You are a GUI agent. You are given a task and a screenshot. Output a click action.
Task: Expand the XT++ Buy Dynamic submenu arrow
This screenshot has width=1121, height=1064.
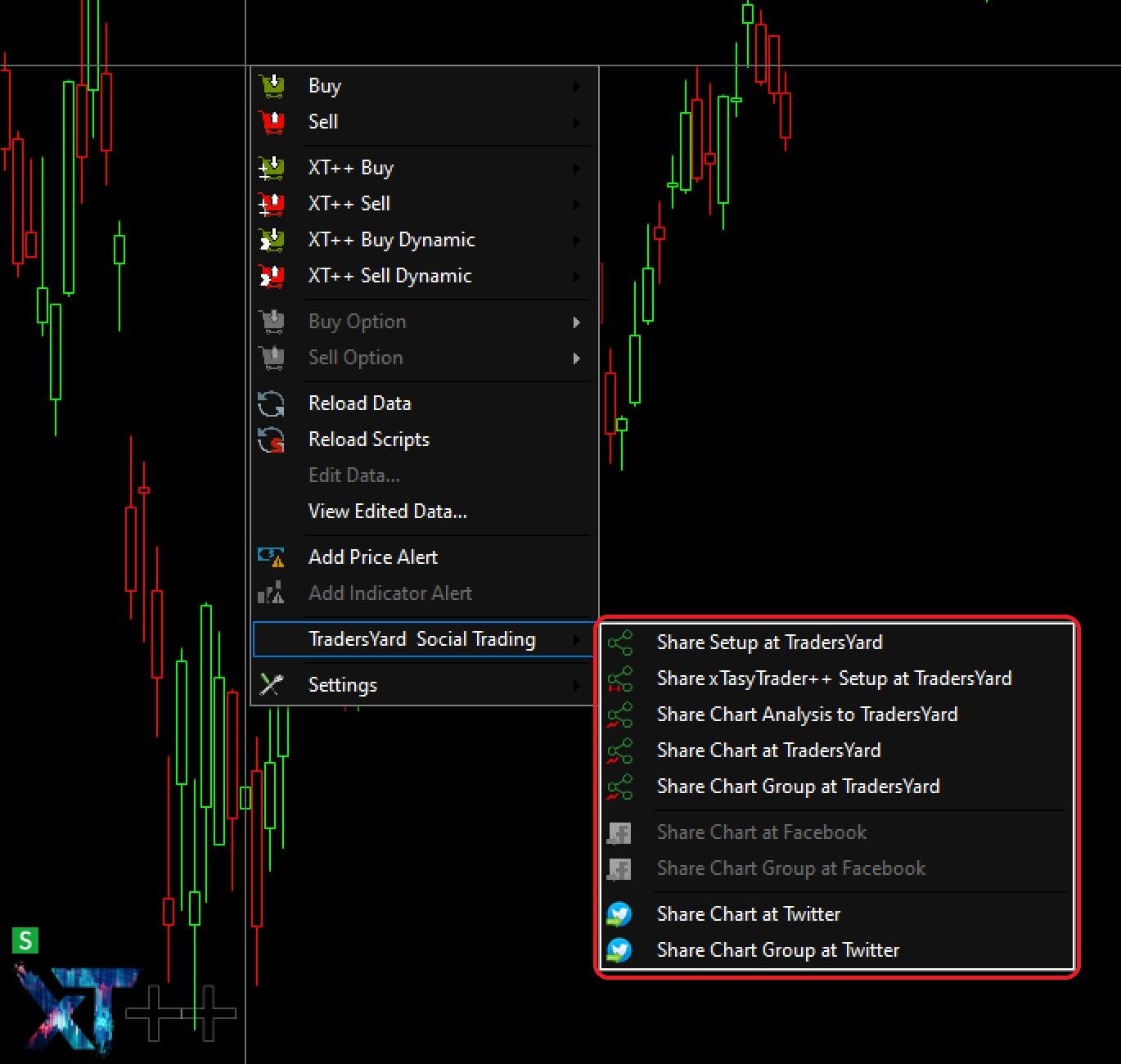click(577, 240)
